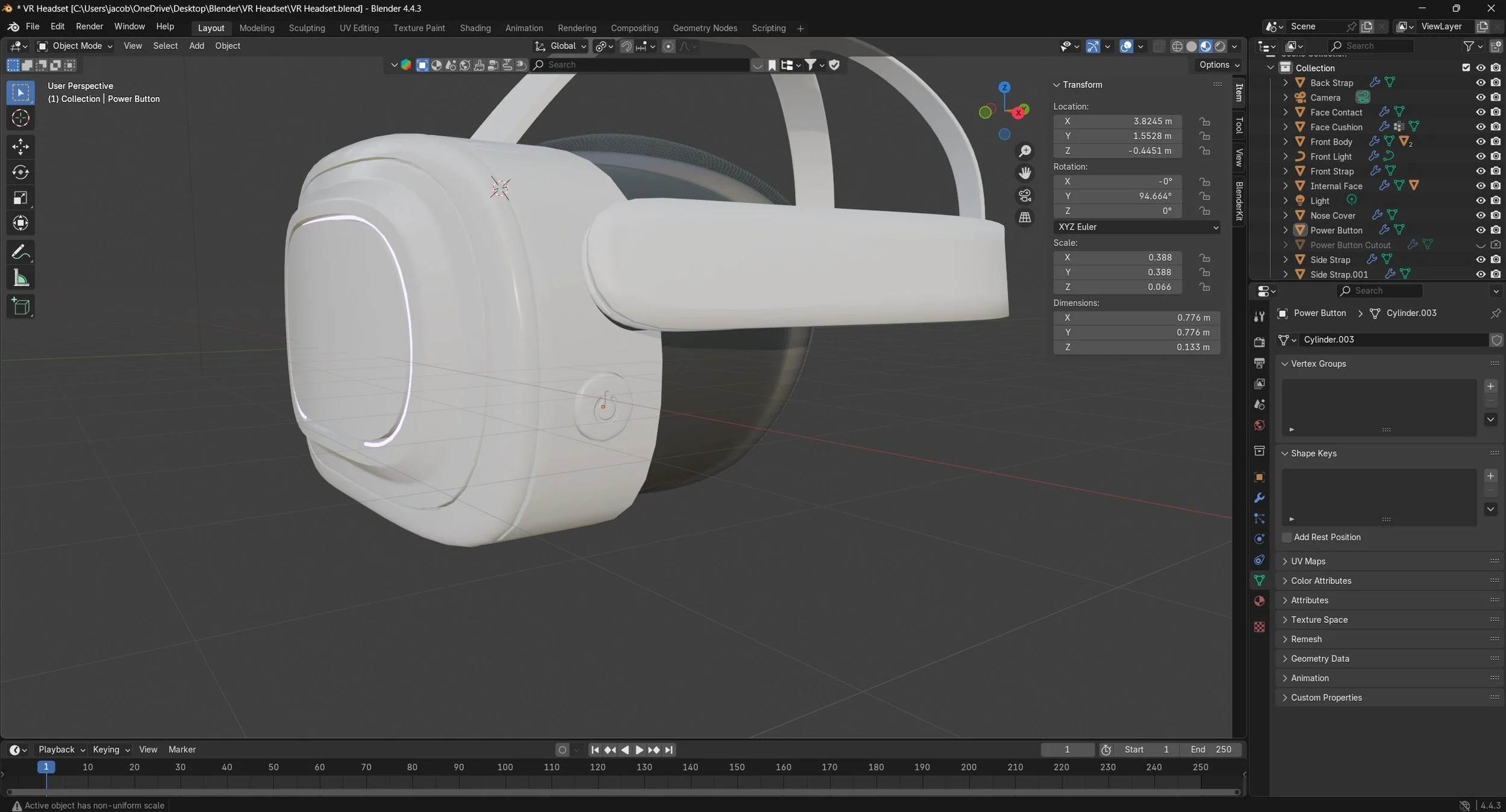Image resolution: width=1506 pixels, height=812 pixels.
Task: Enable the Add Rest Position checkbox
Action: click(1287, 537)
